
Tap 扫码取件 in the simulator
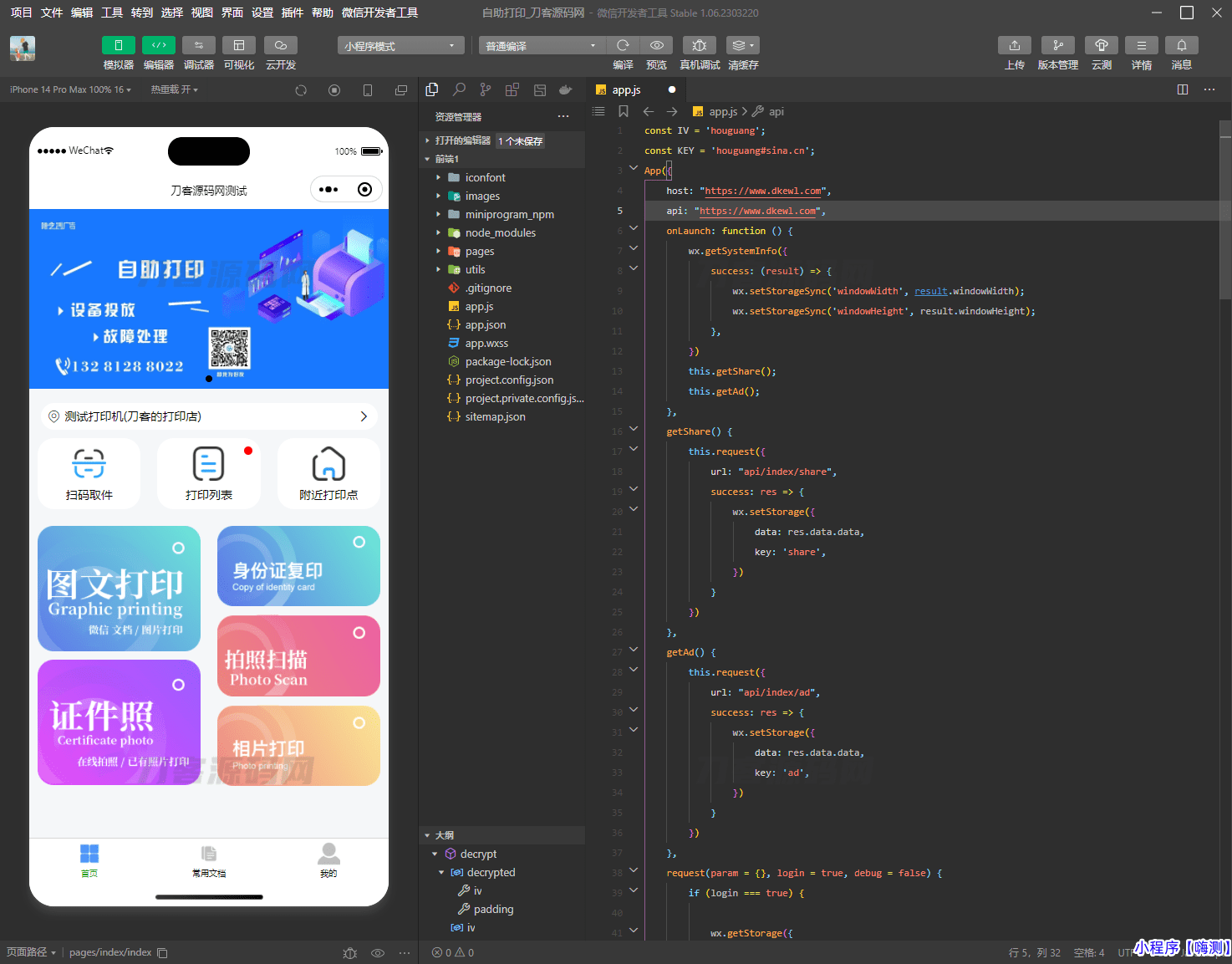click(89, 473)
